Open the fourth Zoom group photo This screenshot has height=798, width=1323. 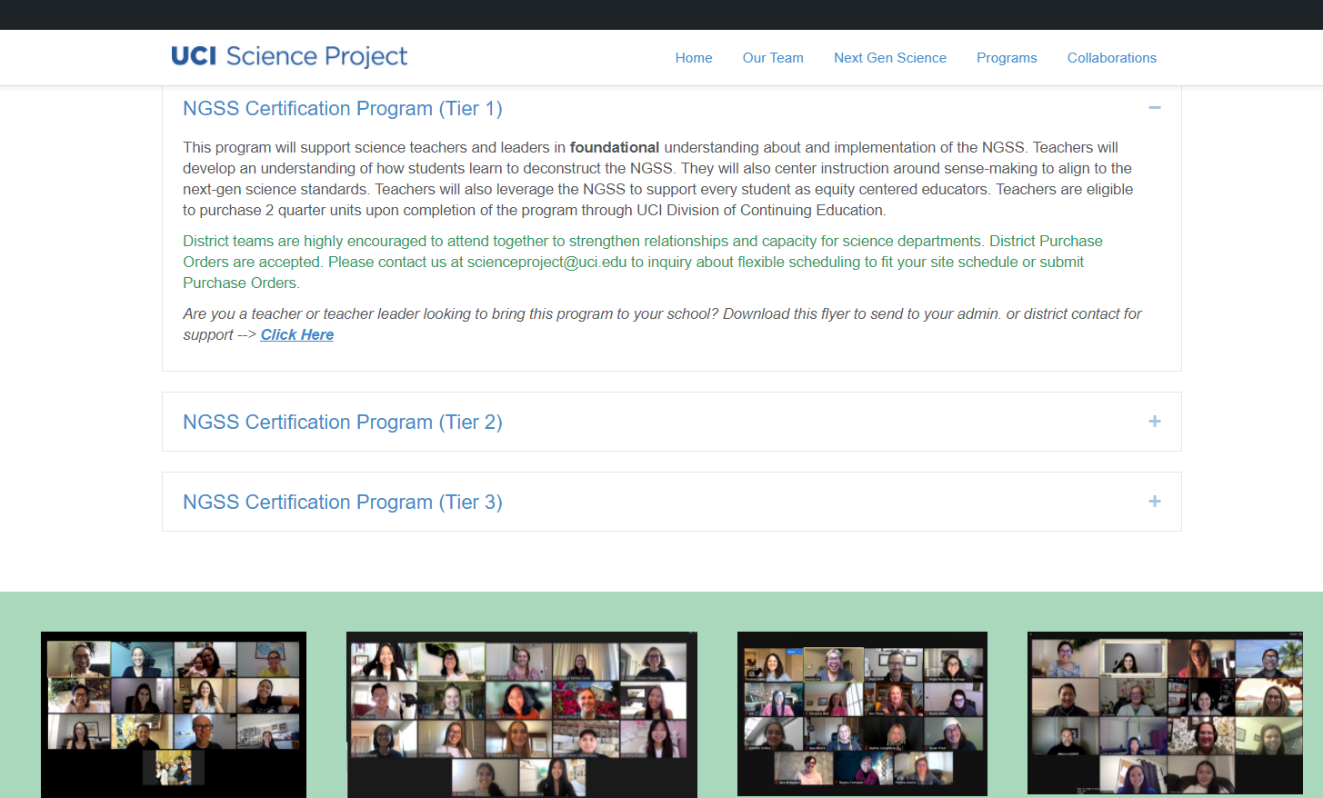[x=1163, y=713]
